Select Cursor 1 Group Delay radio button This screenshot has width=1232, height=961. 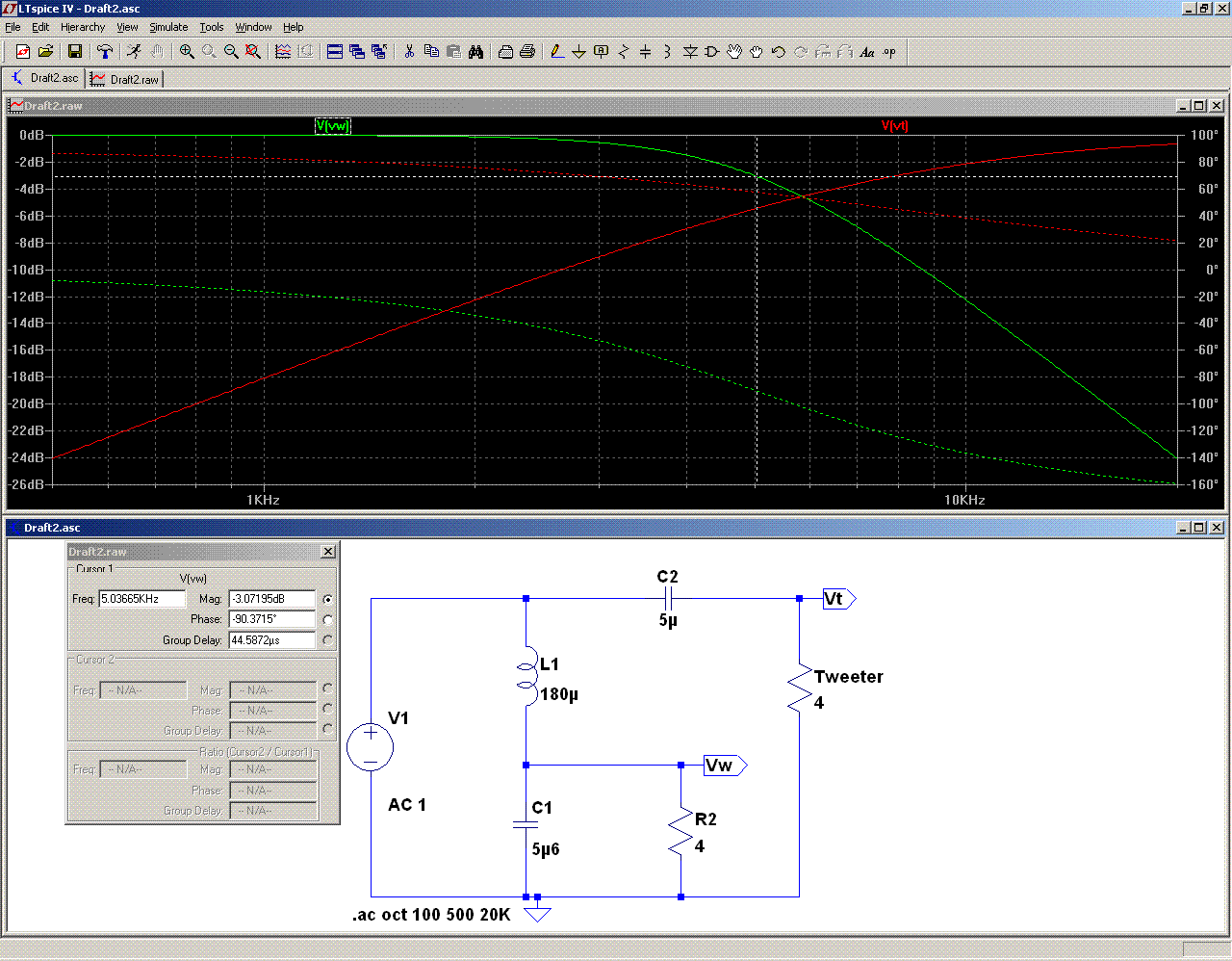coord(328,639)
